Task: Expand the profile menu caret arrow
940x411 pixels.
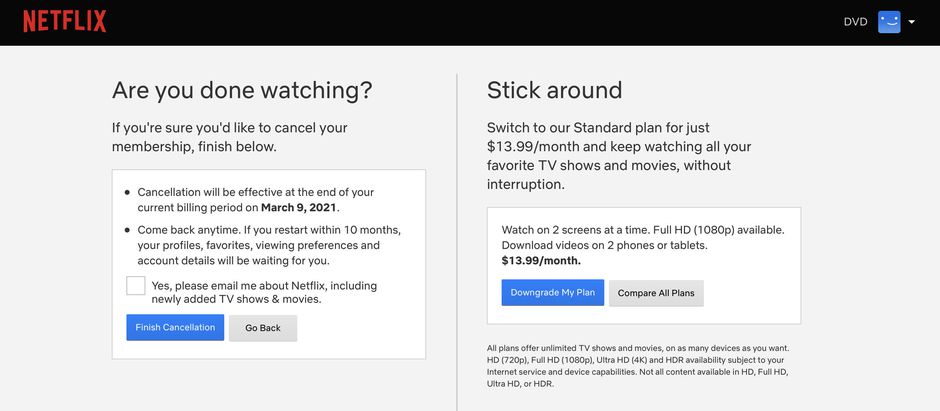Action: point(912,22)
